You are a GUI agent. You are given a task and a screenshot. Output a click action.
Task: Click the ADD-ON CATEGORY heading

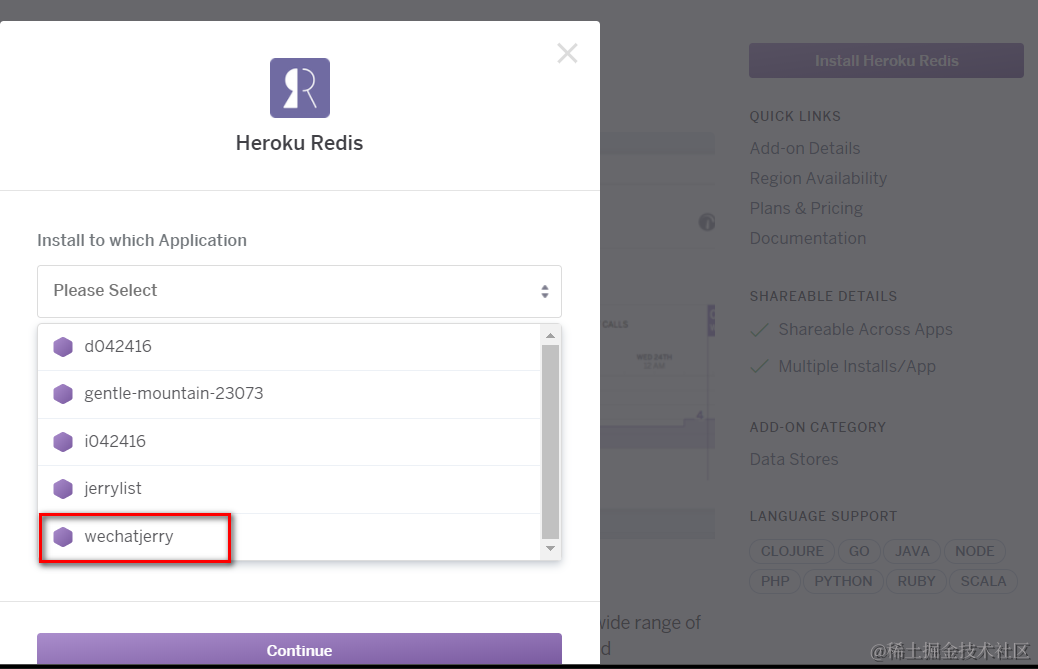(x=818, y=427)
